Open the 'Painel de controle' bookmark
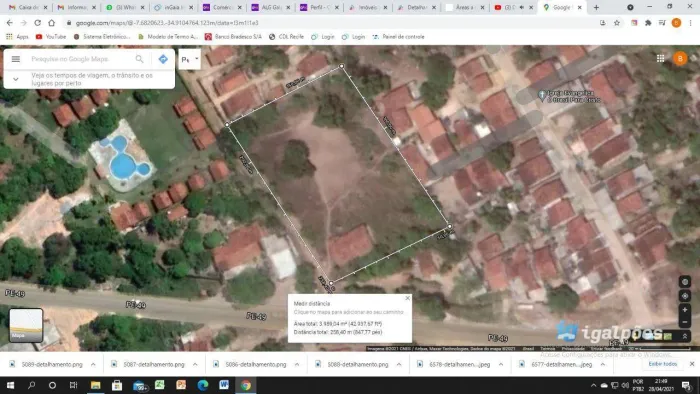 [398, 37]
